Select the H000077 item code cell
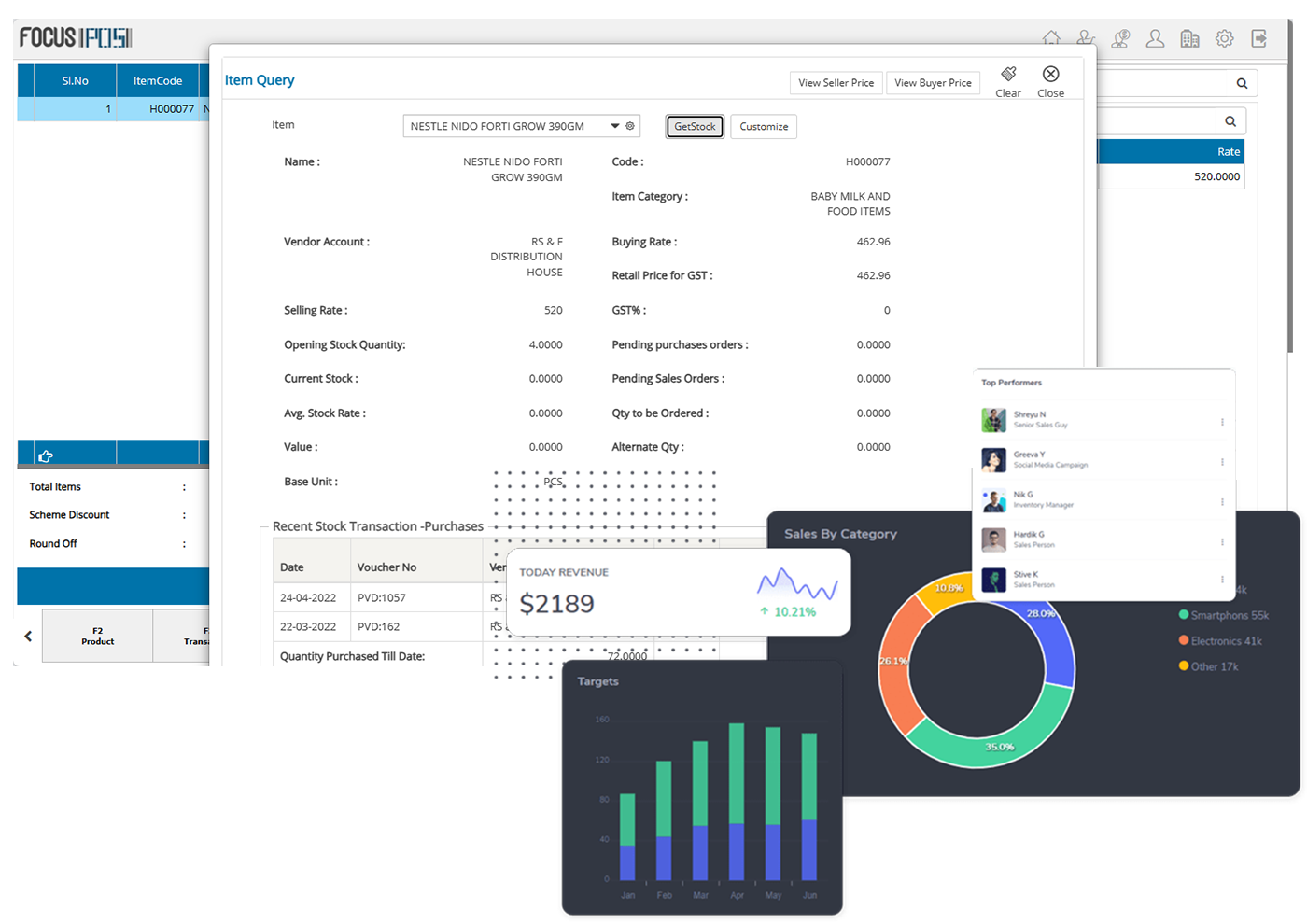Screen dimensions: 1307x924 (157, 109)
